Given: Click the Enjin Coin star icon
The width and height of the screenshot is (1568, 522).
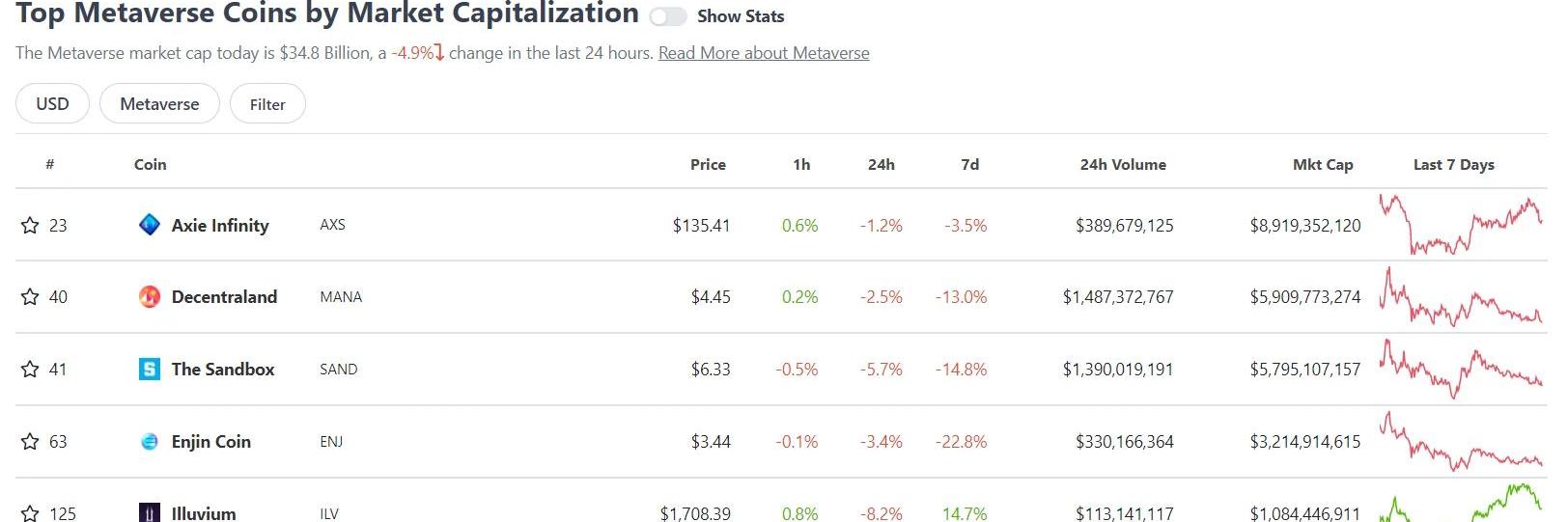Looking at the screenshot, I should (x=30, y=442).
